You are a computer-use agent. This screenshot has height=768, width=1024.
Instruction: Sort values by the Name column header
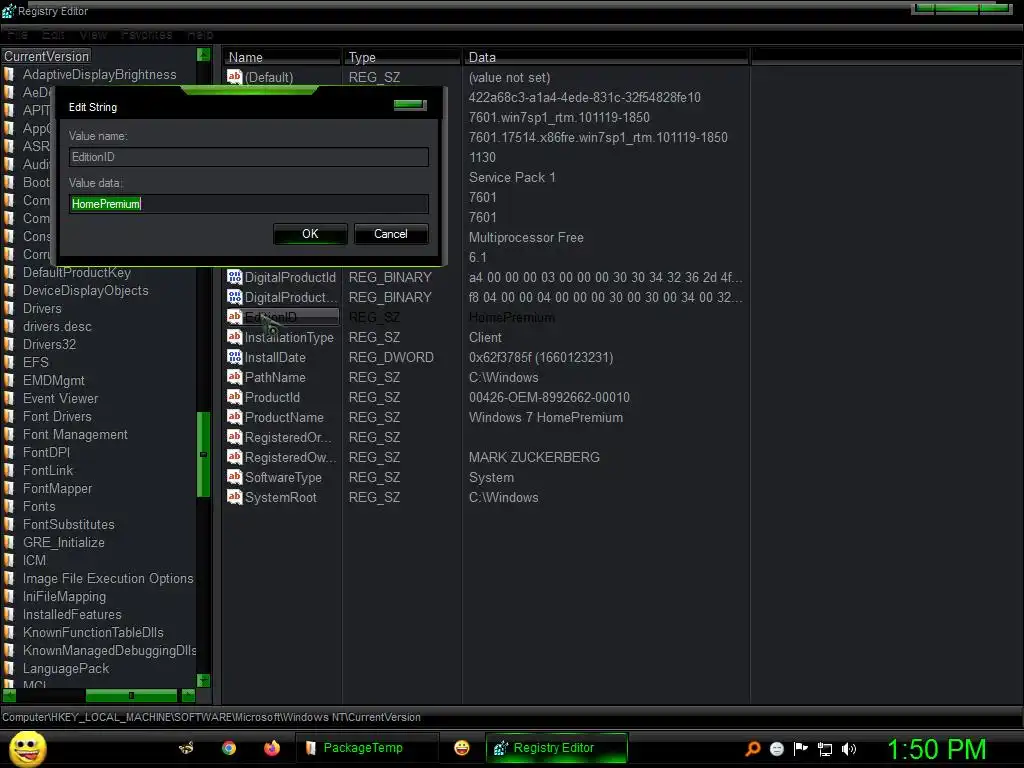[x=282, y=57]
